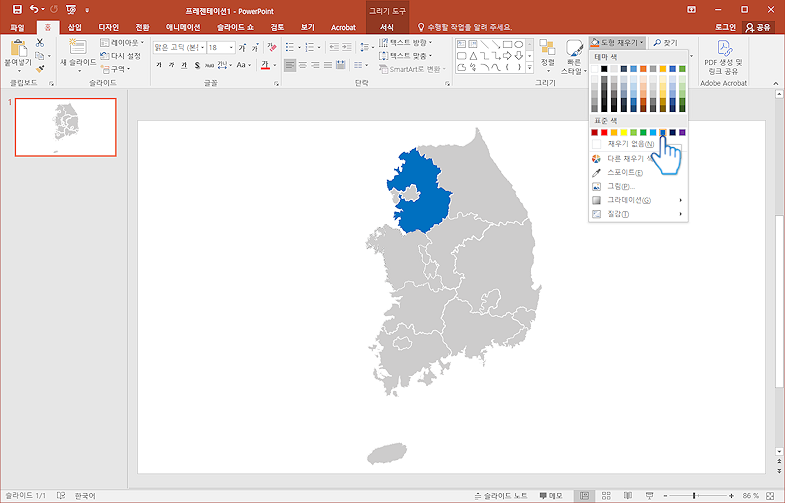This screenshot has width=785, height=503.
Task: Click the distribute text alignment icon
Action: (341, 65)
